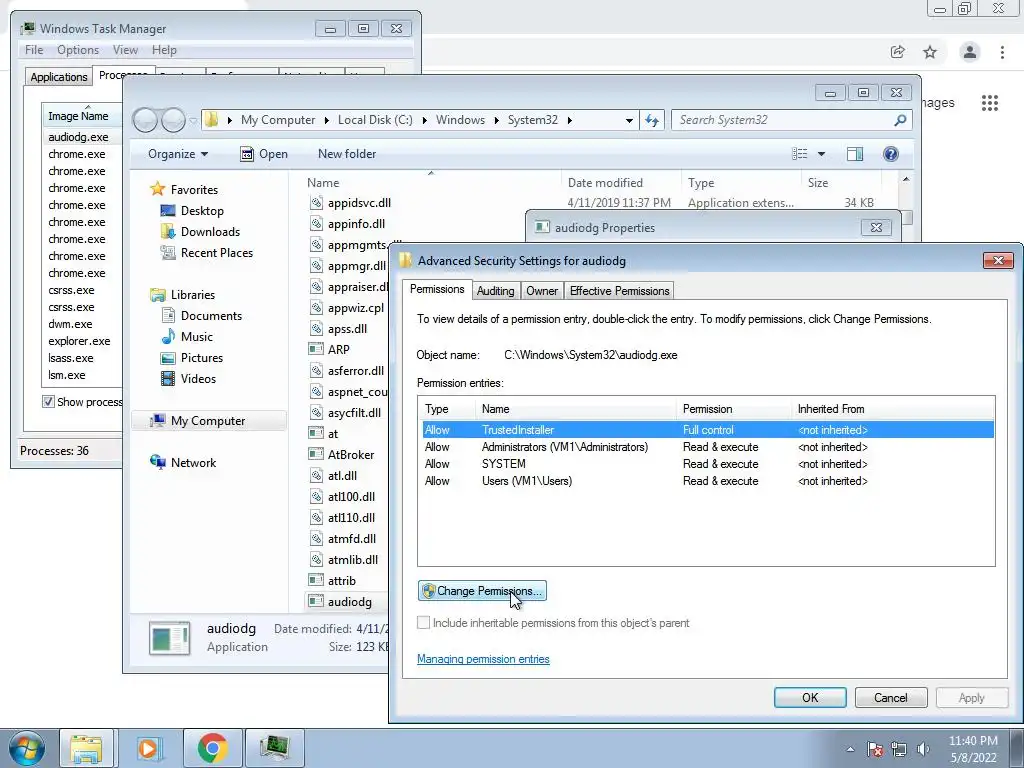Screen dimensions: 1024x768
Task: Switch to the Auditing tab
Action: [496, 291]
